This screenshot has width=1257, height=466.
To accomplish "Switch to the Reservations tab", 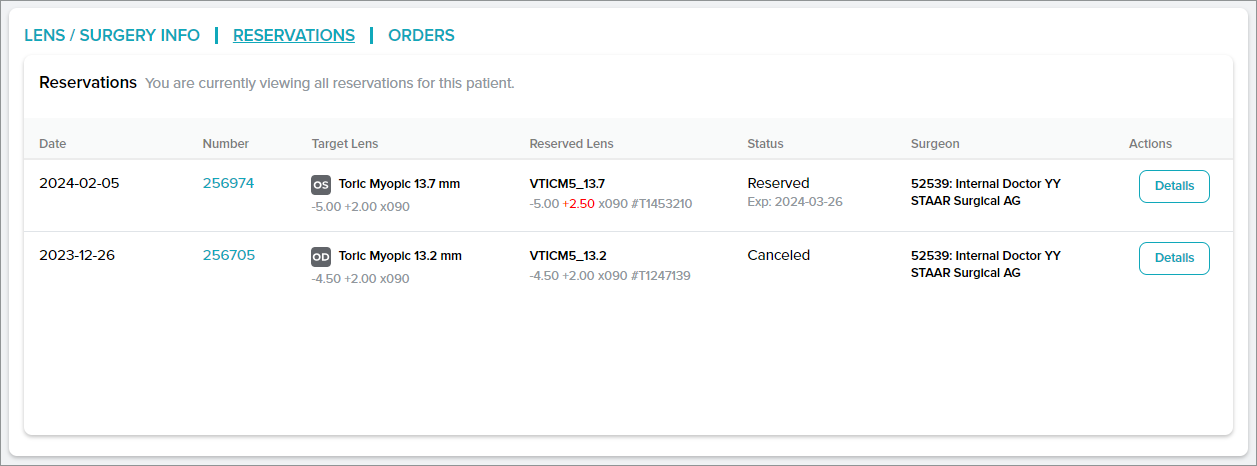I will (294, 35).
